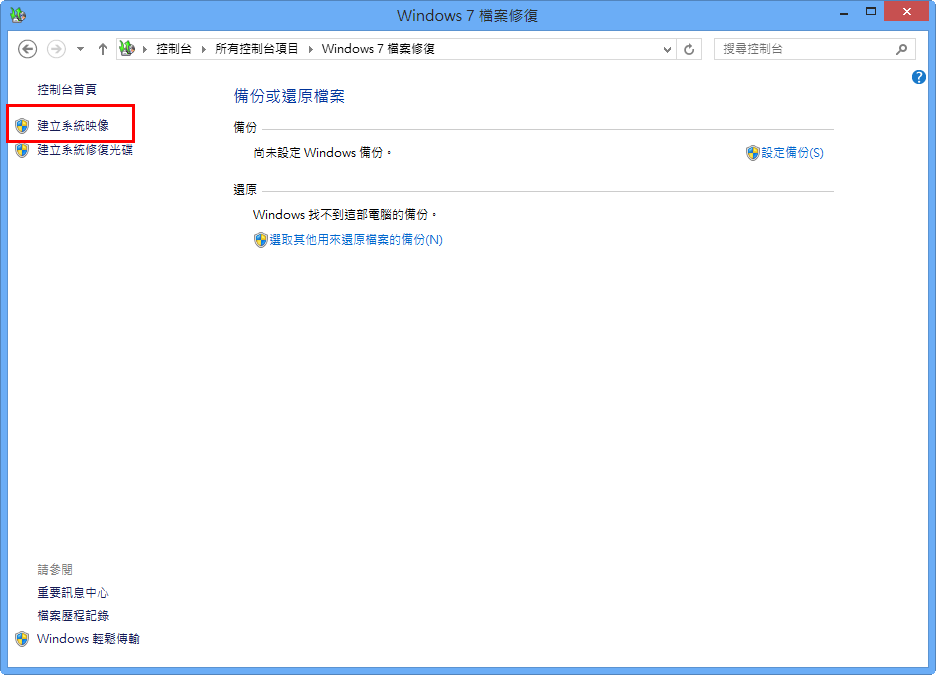Image resolution: width=936 pixels, height=675 pixels.
Task: Click the shield icon beside 設定備份
Action: (752, 153)
